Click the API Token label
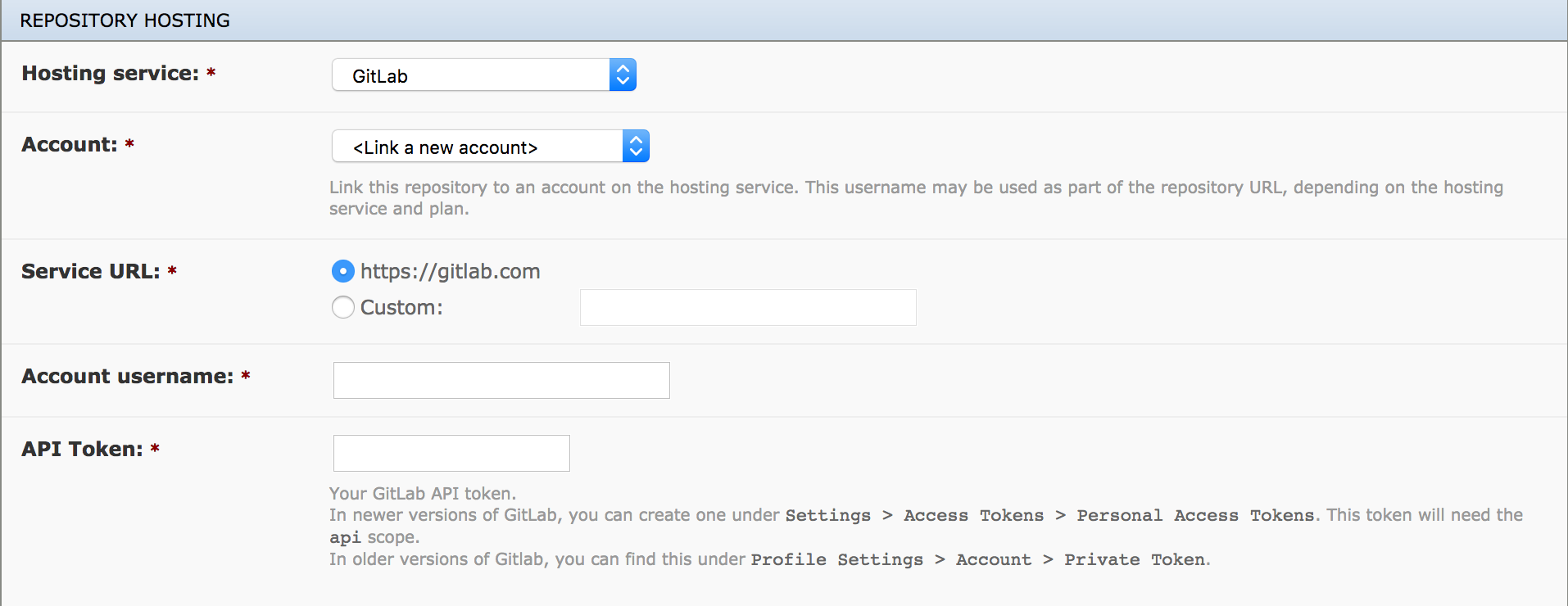Screen dimensions: 1568x606 pyautogui.click(x=82, y=449)
